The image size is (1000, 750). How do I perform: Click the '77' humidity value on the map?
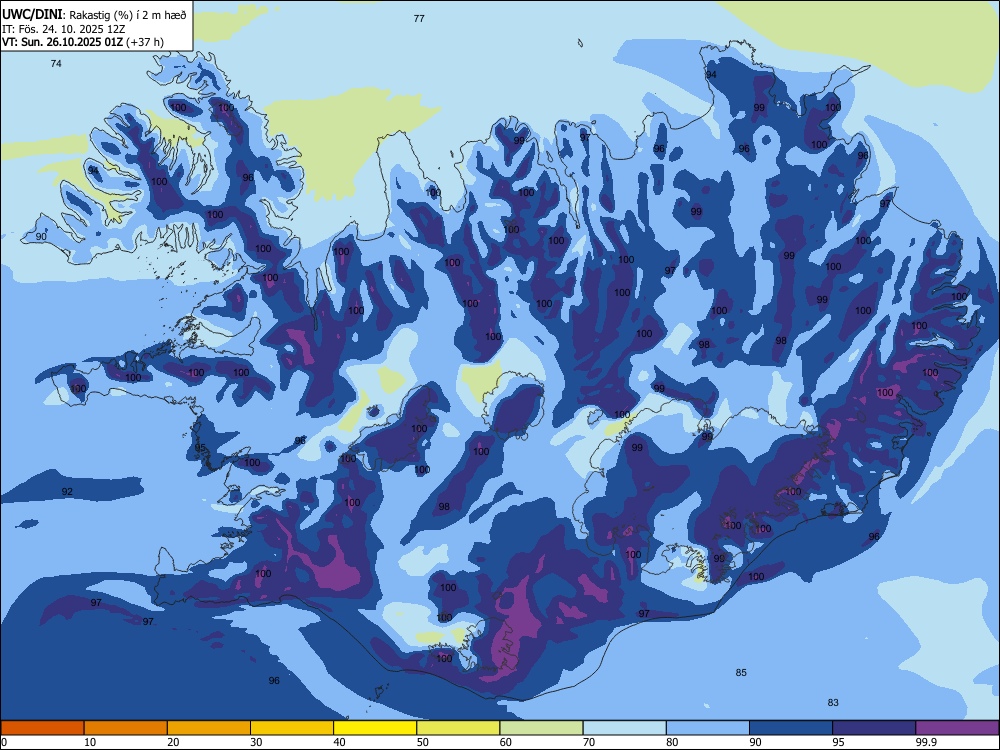[x=419, y=18]
